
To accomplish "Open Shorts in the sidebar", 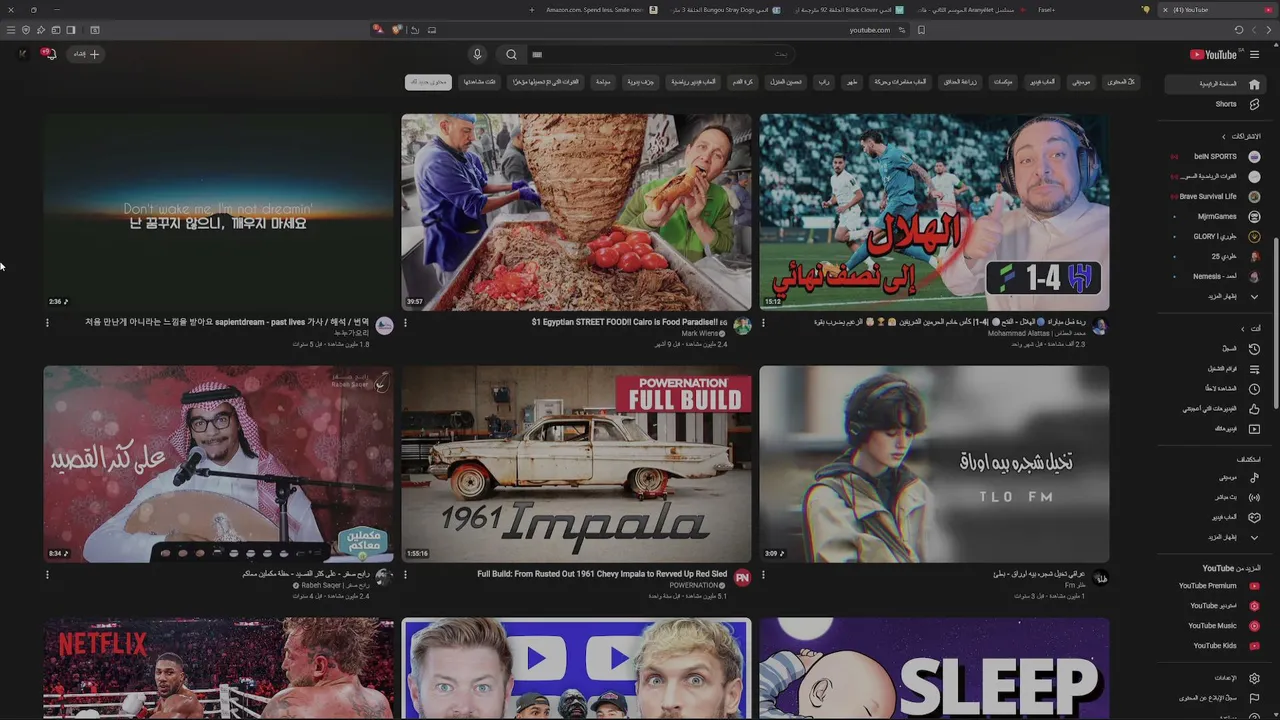I will [1216, 104].
